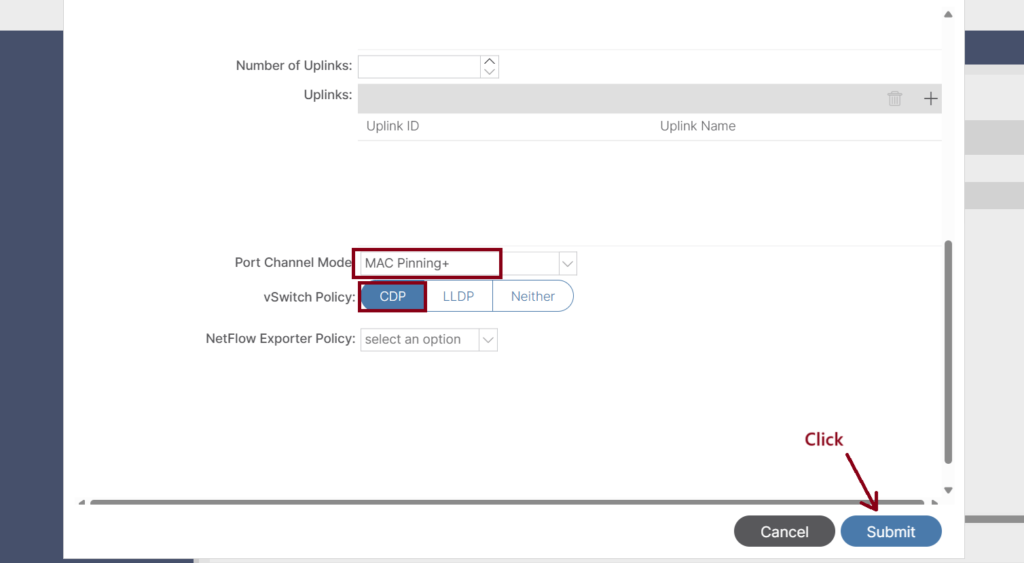Click the scroll down arrow

(948, 491)
